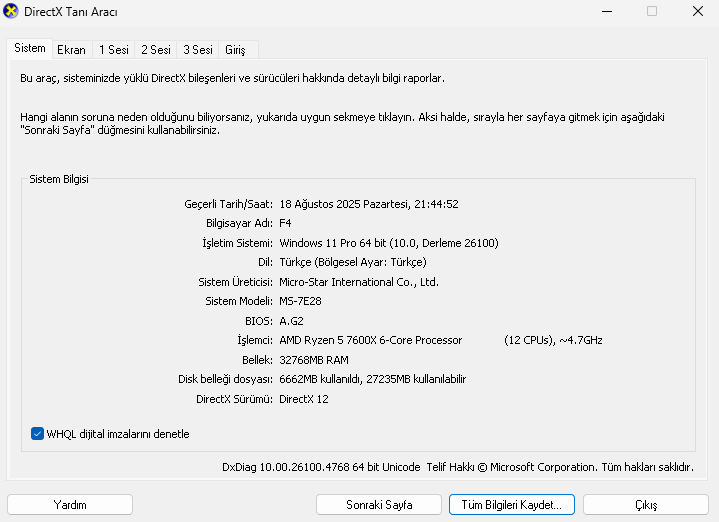
Task: Click the 32768MB RAM value
Action: [314, 360]
